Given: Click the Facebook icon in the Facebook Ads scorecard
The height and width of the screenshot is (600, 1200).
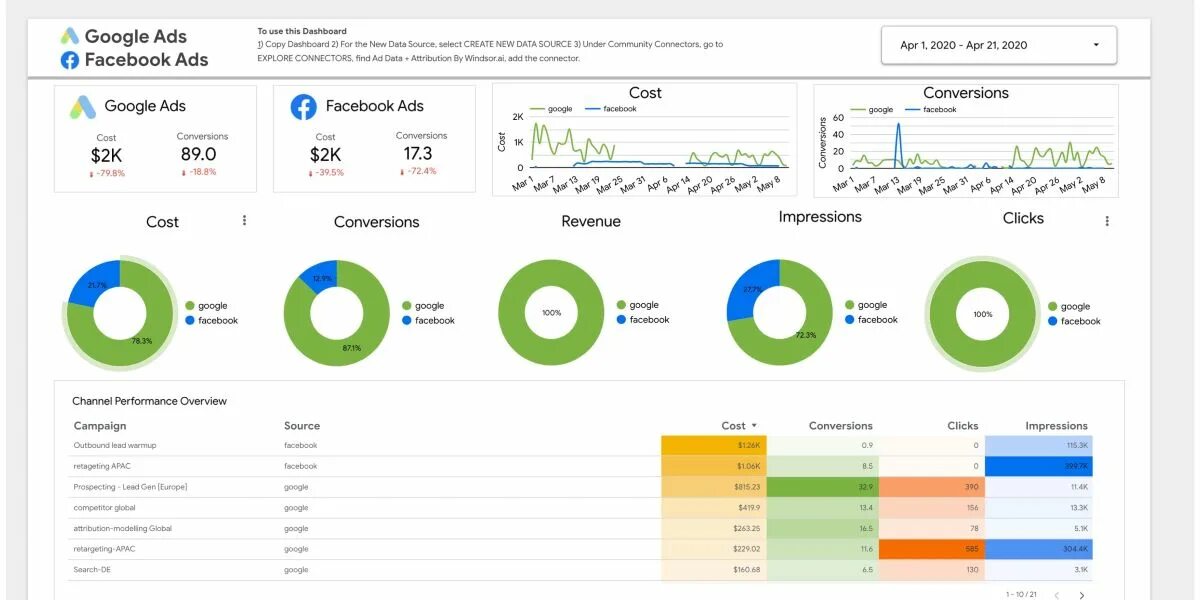Looking at the screenshot, I should tap(303, 107).
